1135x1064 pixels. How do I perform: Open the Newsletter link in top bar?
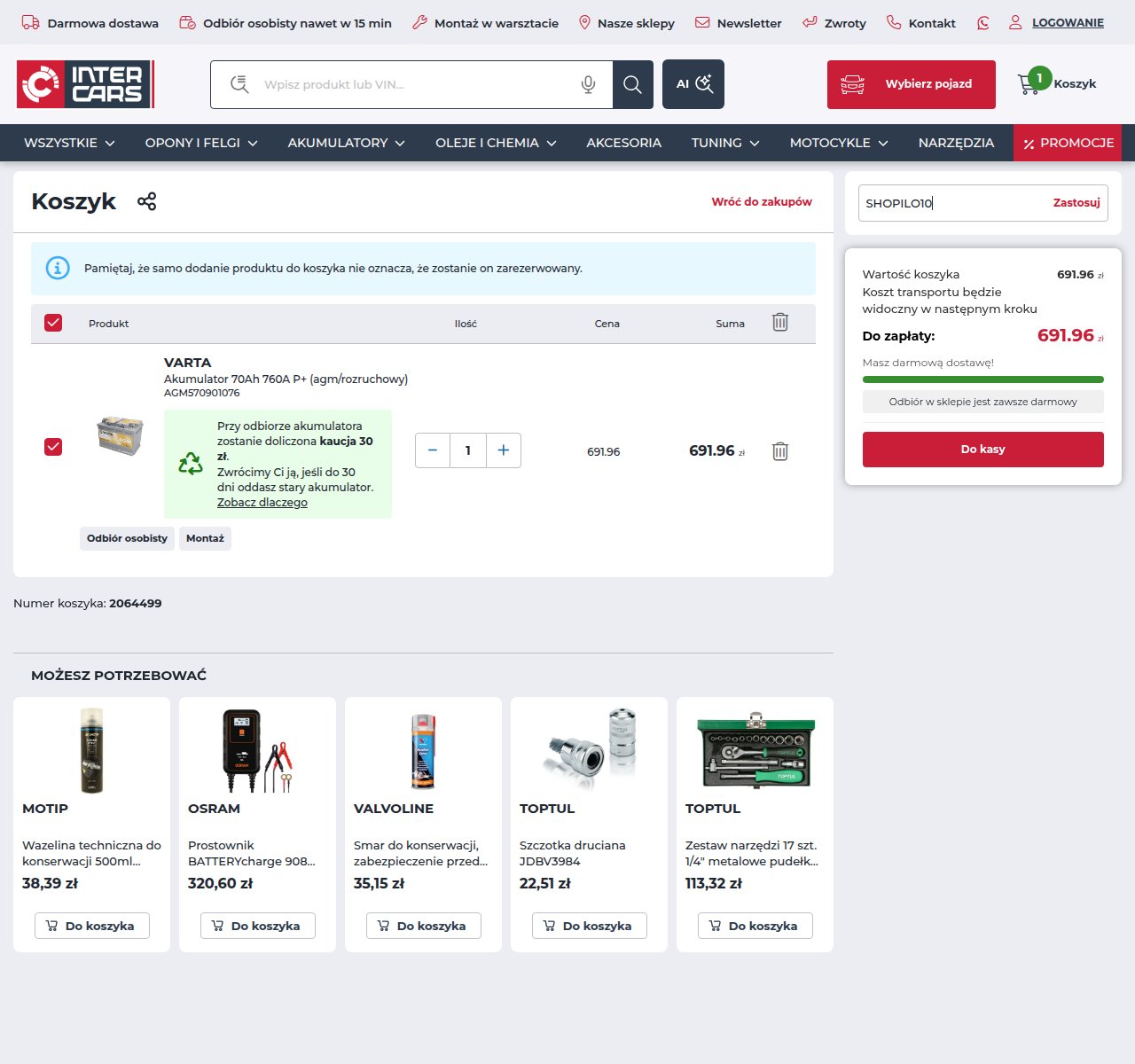point(749,23)
